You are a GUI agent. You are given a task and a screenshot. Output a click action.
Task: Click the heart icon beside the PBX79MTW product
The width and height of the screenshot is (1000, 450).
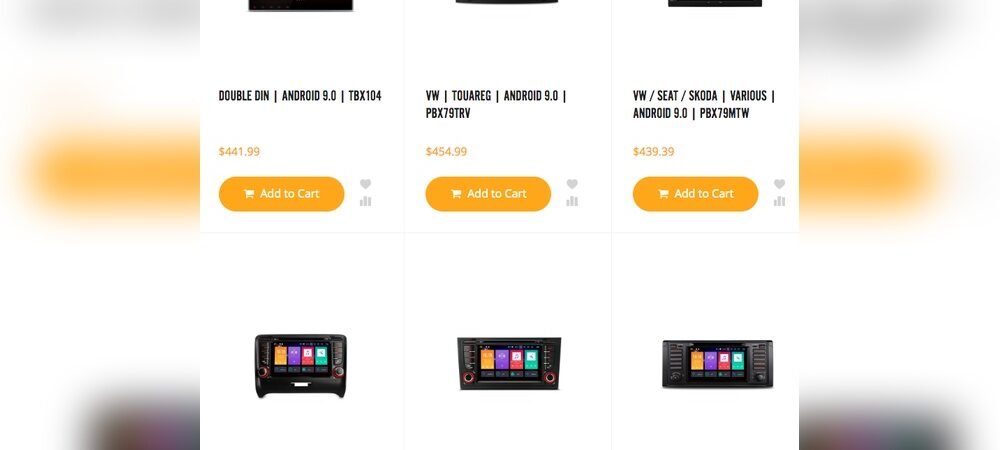point(779,184)
